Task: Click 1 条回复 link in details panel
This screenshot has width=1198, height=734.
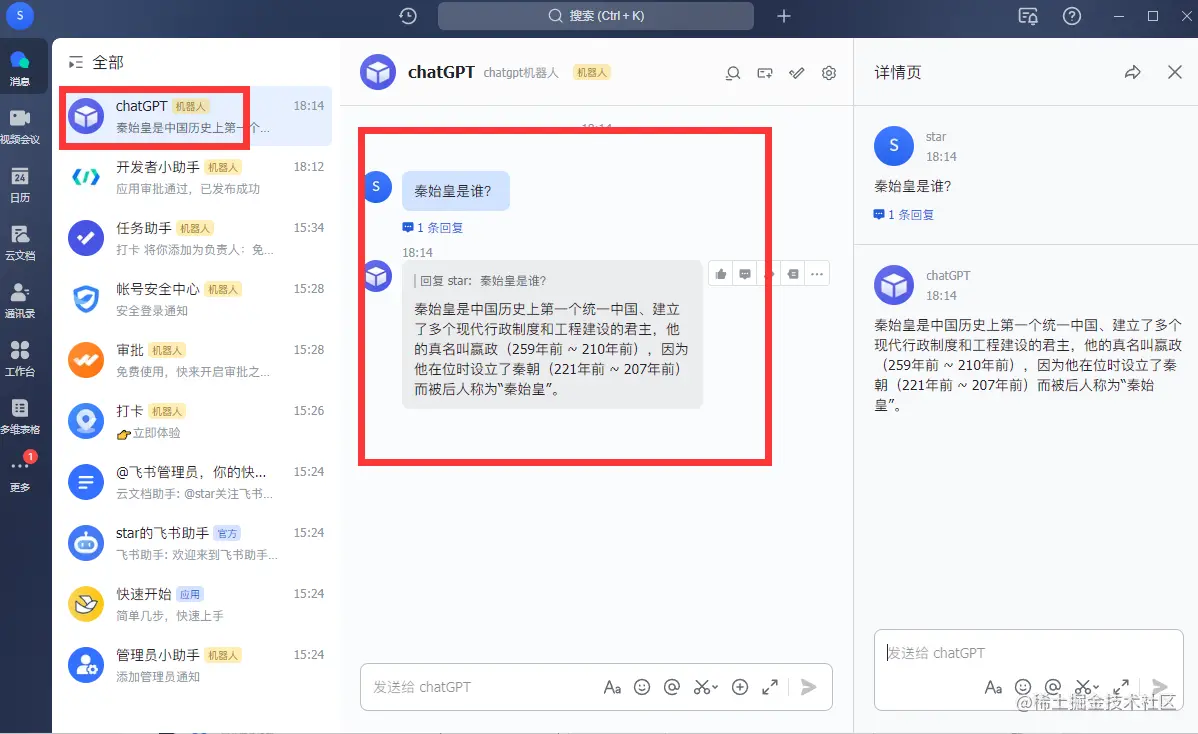Action: click(x=904, y=215)
